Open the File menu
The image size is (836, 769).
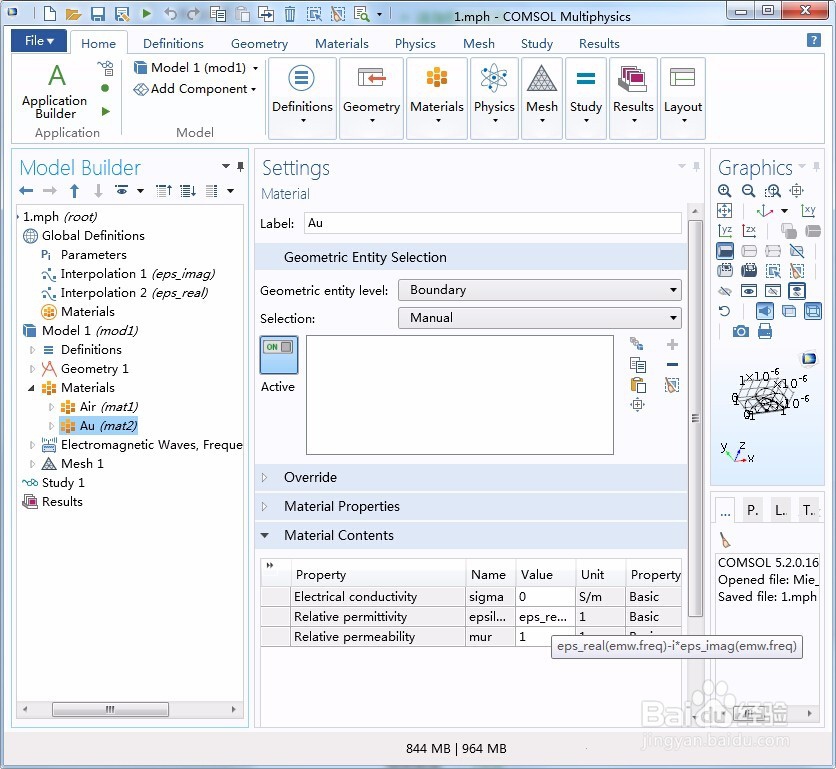point(39,41)
